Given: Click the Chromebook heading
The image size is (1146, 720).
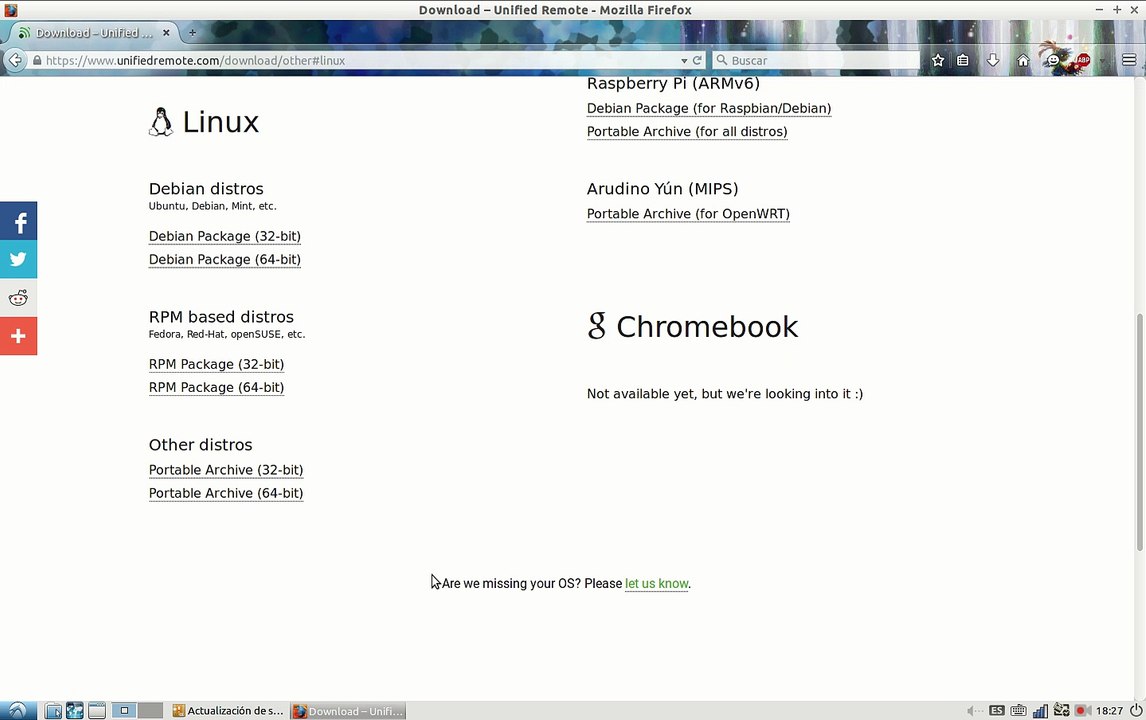Looking at the screenshot, I should tap(693, 327).
